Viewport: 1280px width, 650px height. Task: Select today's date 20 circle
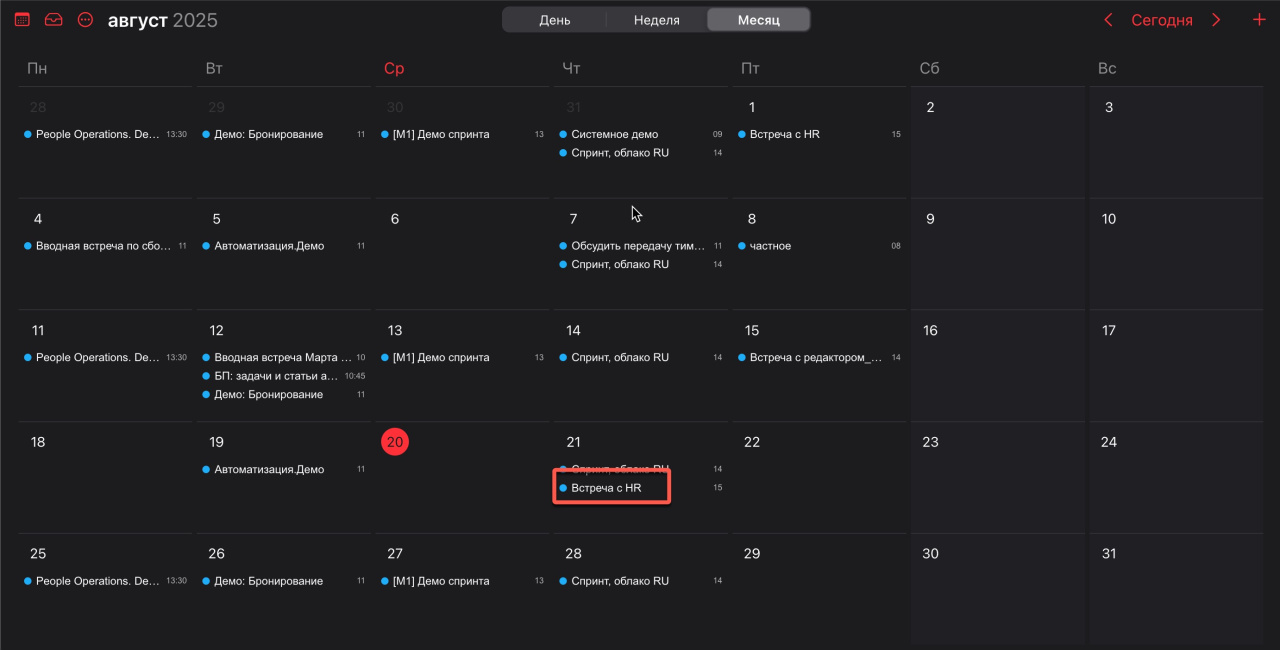tap(395, 442)
